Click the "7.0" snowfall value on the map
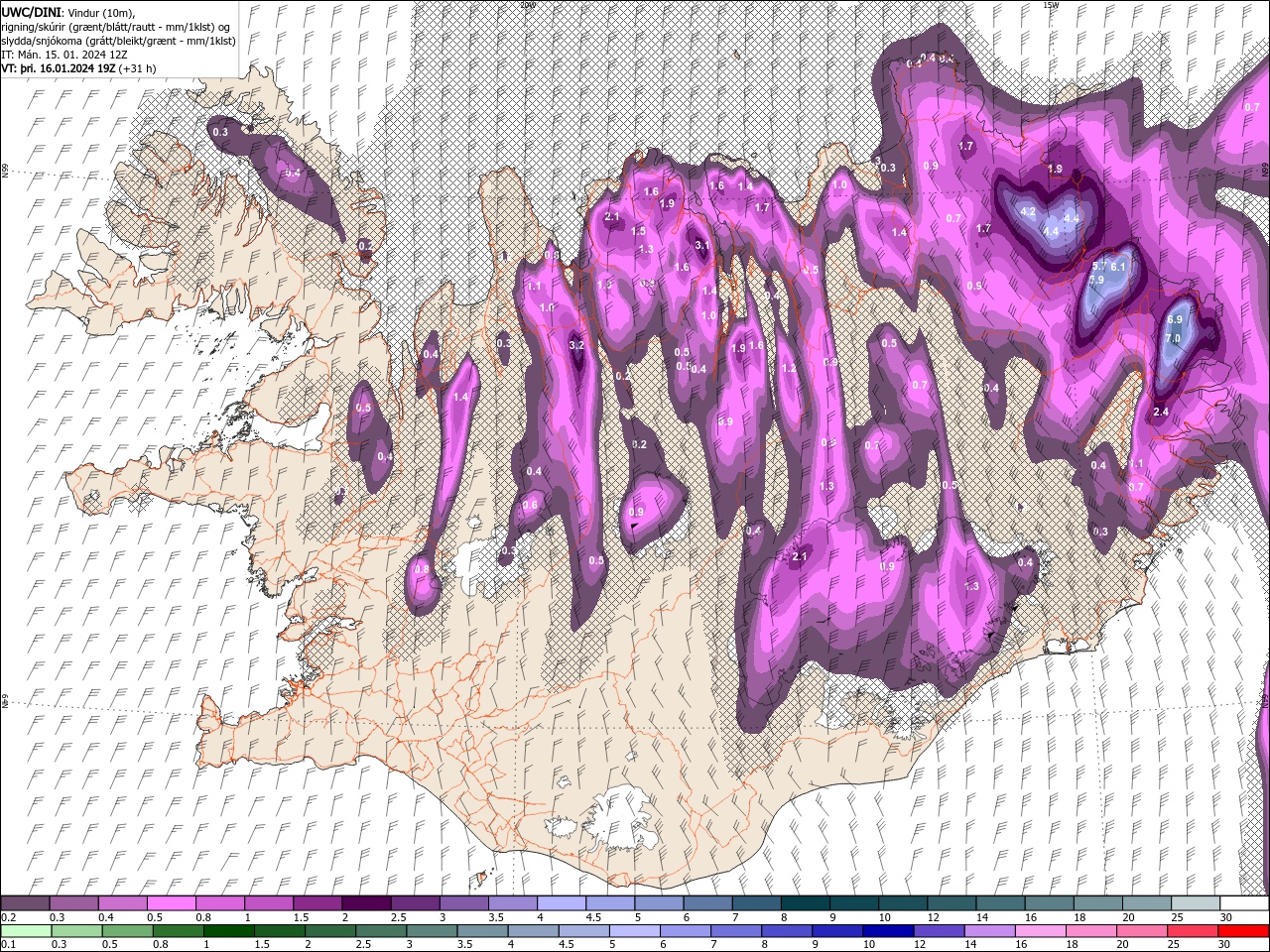1270x952 pixels. tap(1173, 338)
